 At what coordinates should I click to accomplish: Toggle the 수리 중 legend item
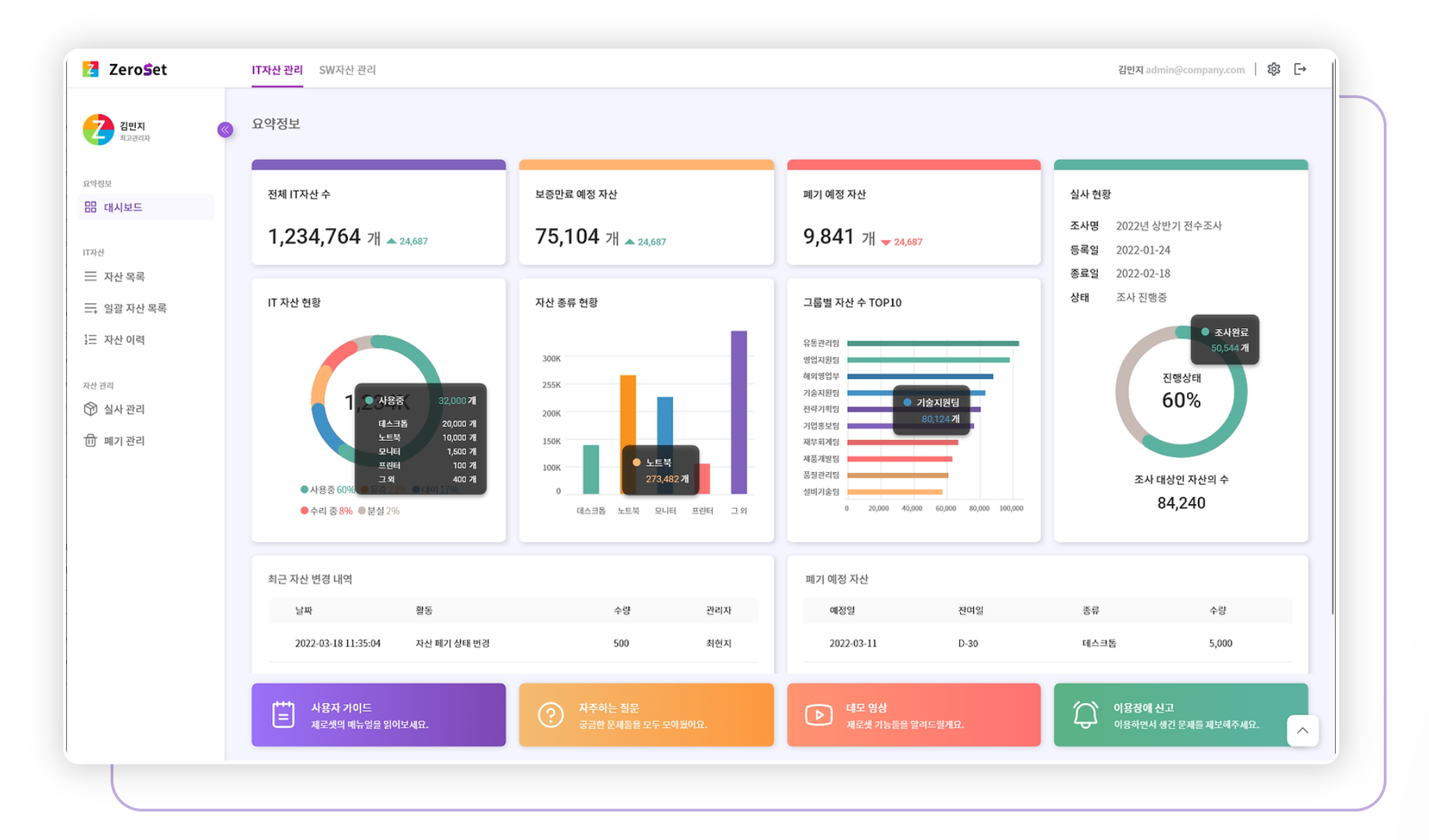[326, 511]
